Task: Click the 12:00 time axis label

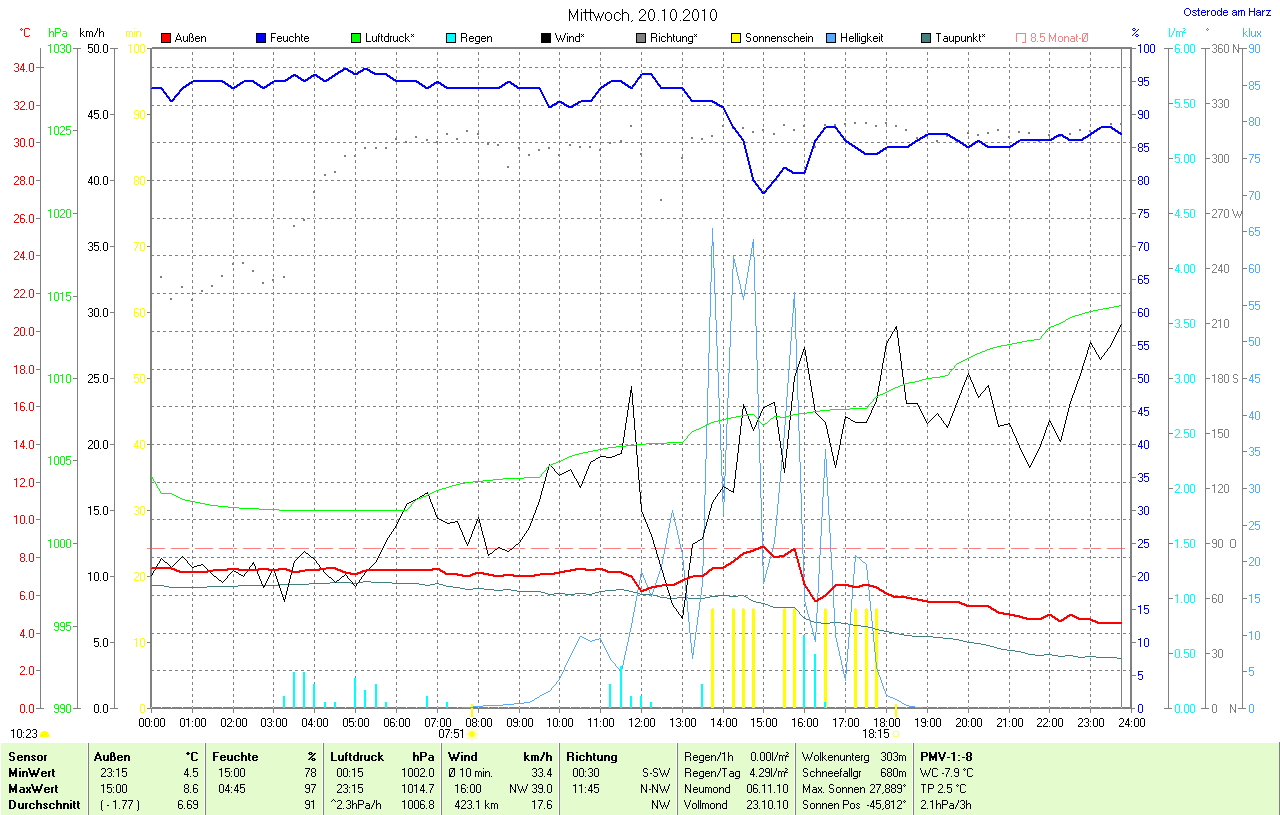Action: (x=641, y=722)
